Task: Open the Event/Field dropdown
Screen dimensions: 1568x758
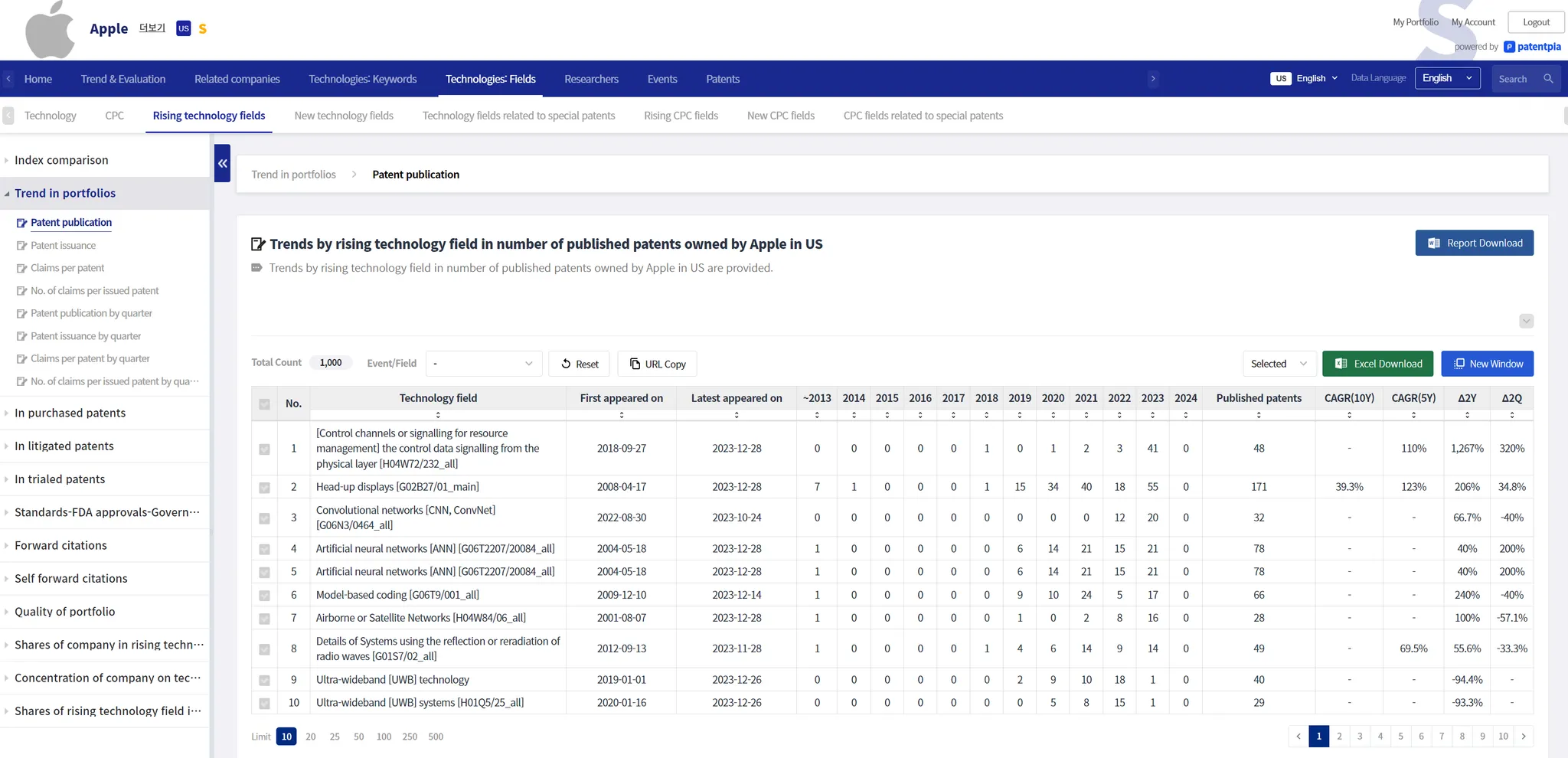Action: [483, 364]
